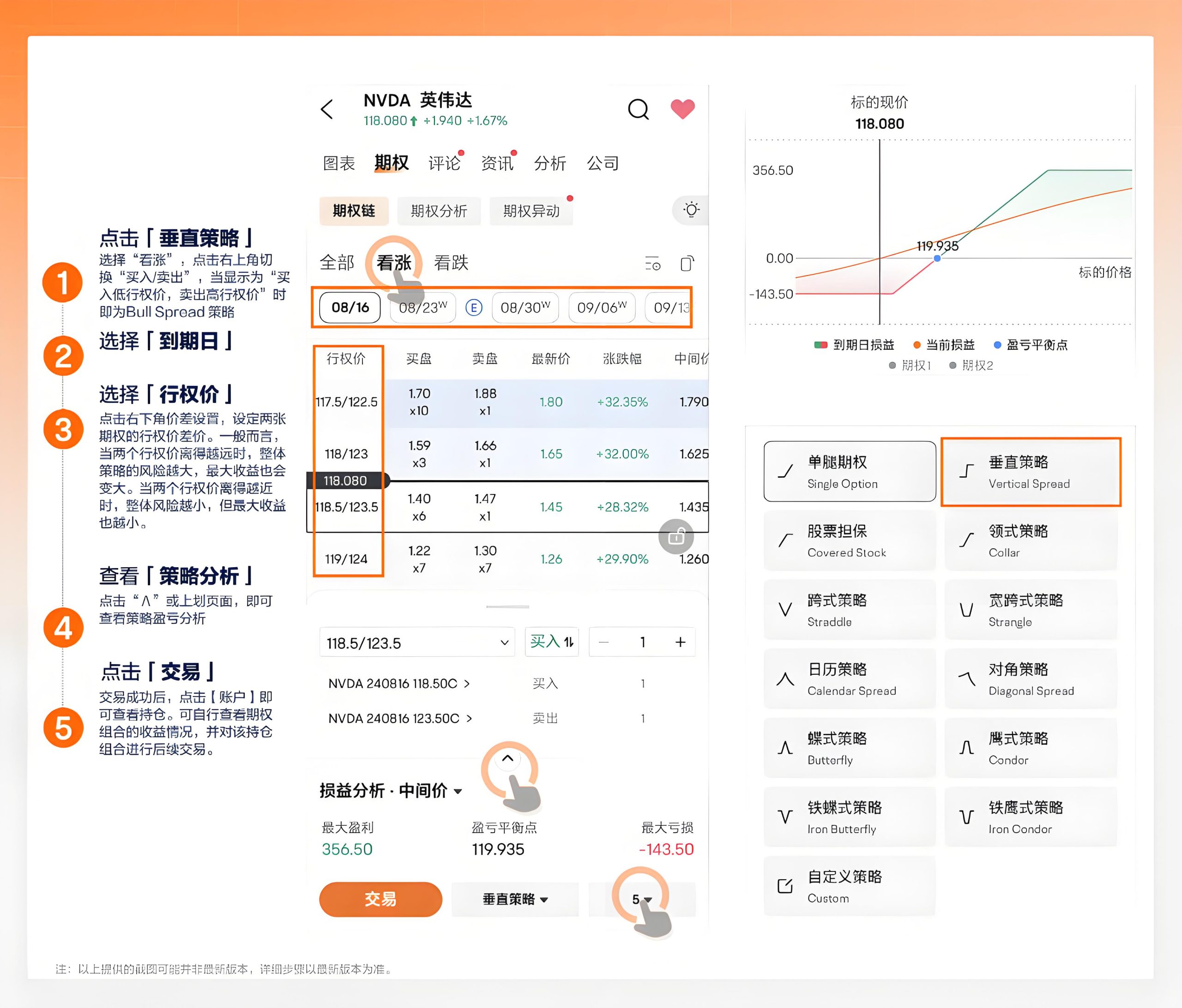
Task: Open the 损益分析 中间价 dropdown
Action: (x=391, y=791)
